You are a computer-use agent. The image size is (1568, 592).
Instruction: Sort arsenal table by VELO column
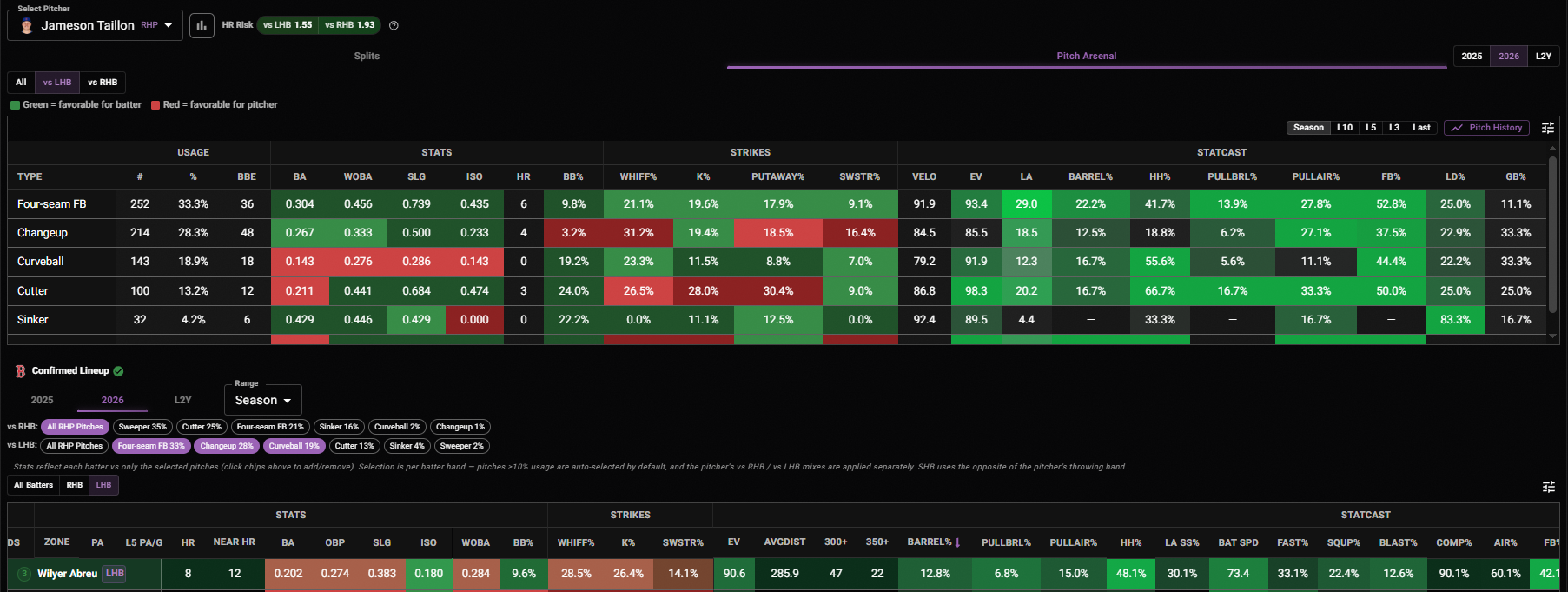924,176
